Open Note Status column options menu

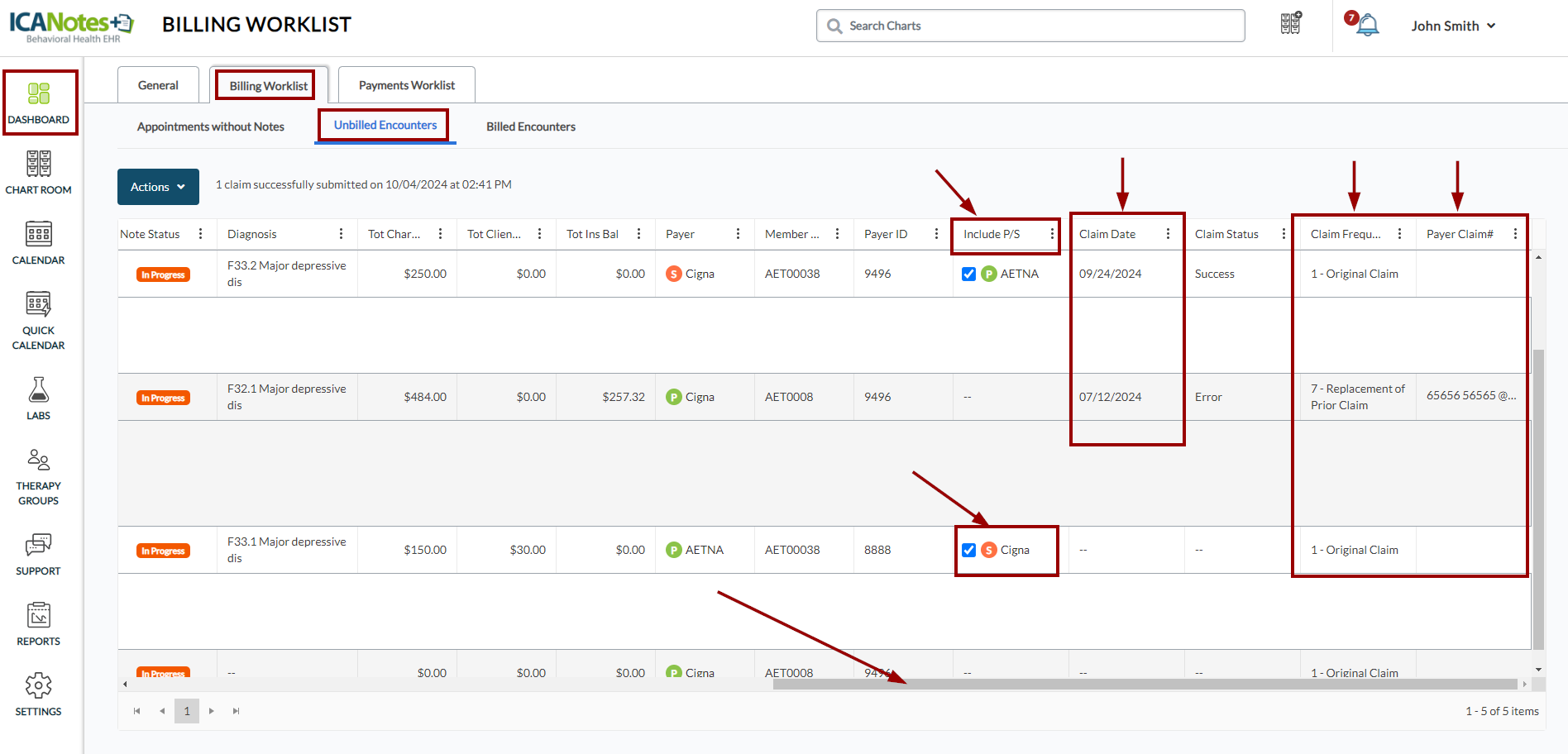click(x=200, y=234)
